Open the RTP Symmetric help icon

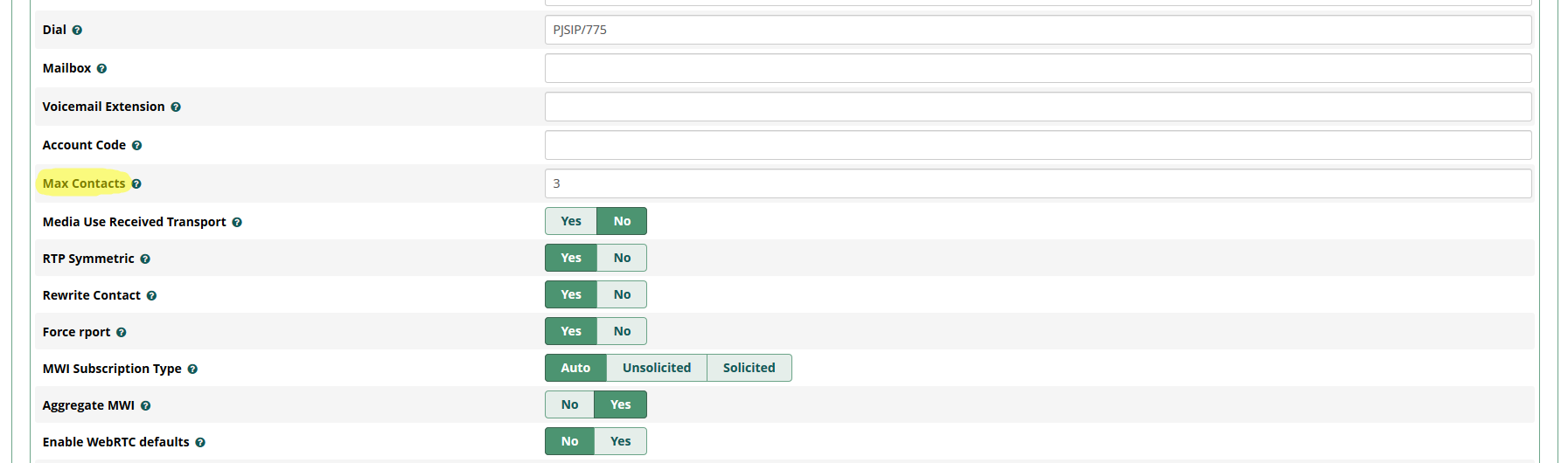[x=145, y=259]
